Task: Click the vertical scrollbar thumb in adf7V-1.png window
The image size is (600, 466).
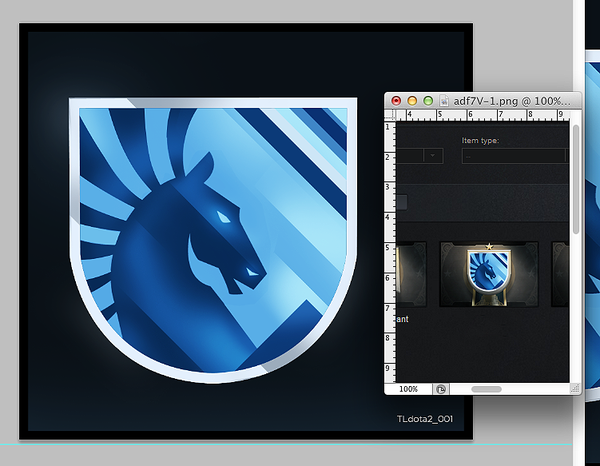Action: (x=576, y=179)
